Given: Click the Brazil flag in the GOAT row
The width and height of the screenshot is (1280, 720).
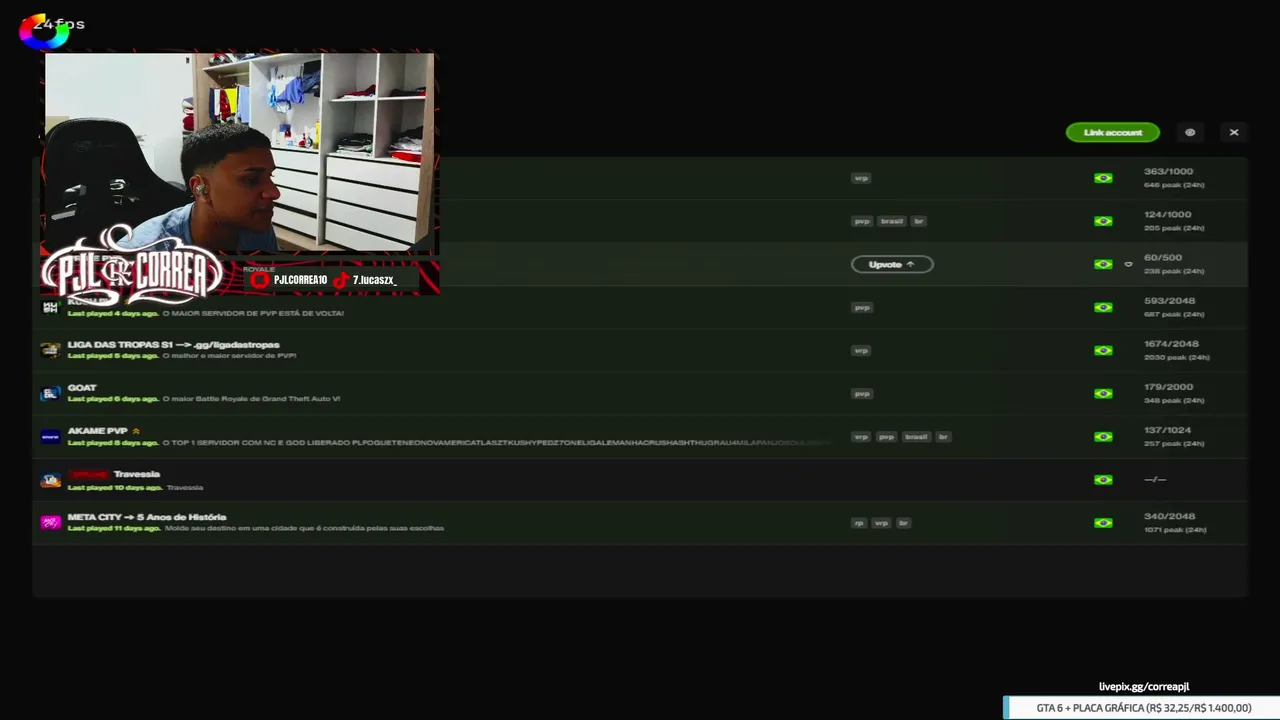Looking at the screenshot, I should point(1103,393).
